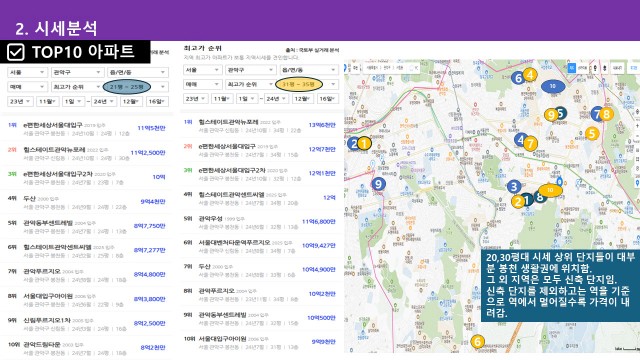The width and height of the screenshot is (640, 360).
Task: Open the 관악드림타운 10위 listing
Action: (87, 348)
